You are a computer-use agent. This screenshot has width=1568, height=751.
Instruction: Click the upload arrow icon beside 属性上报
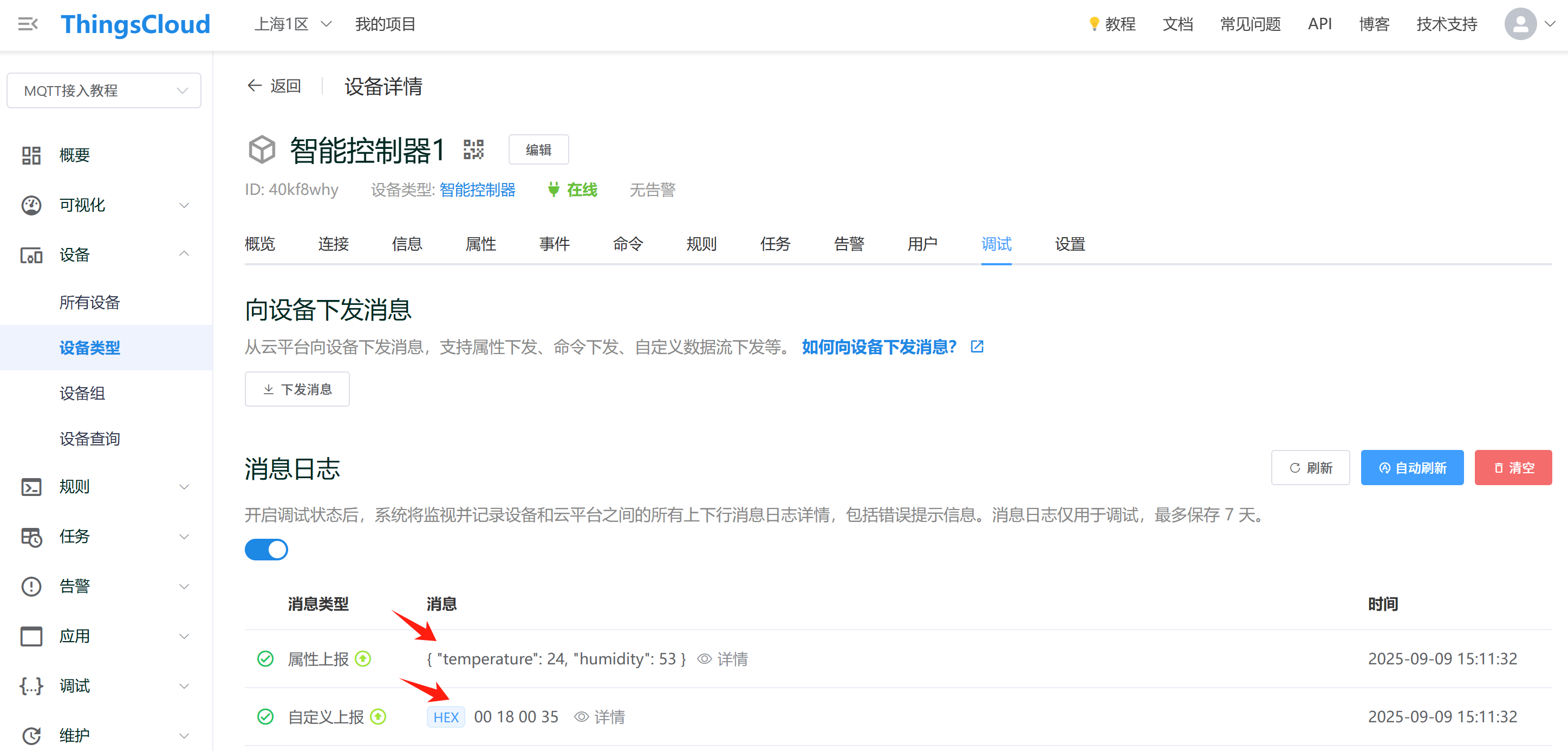[x=363, y=658]
